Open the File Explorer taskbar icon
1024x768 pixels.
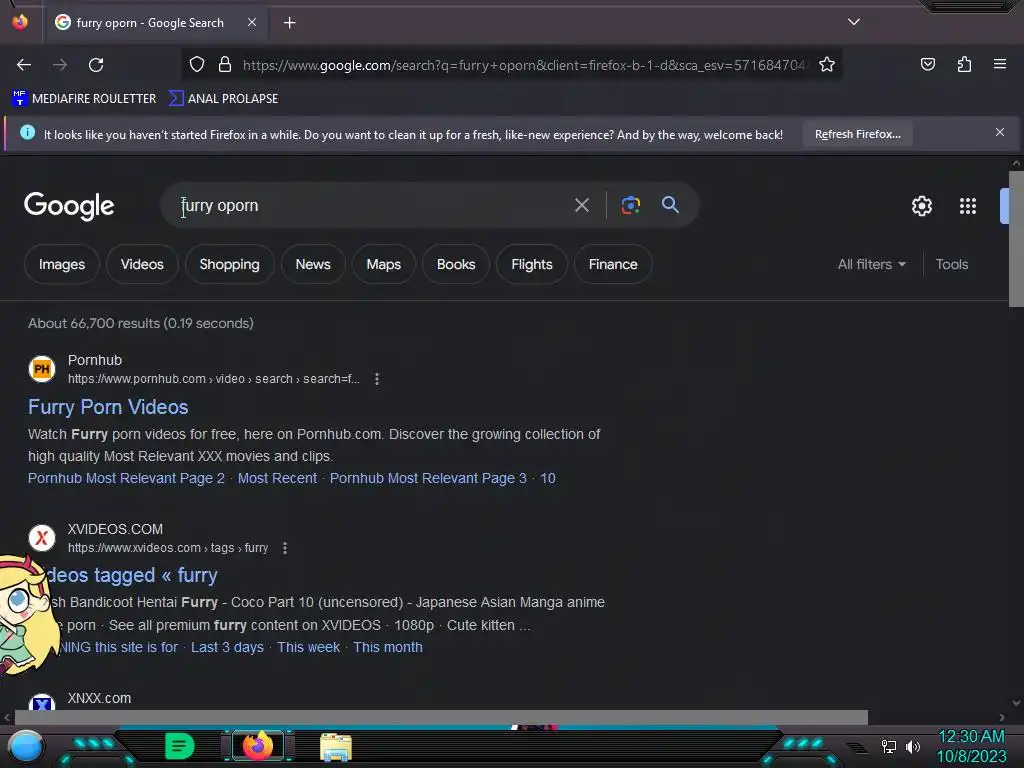[x=336, y=746]
